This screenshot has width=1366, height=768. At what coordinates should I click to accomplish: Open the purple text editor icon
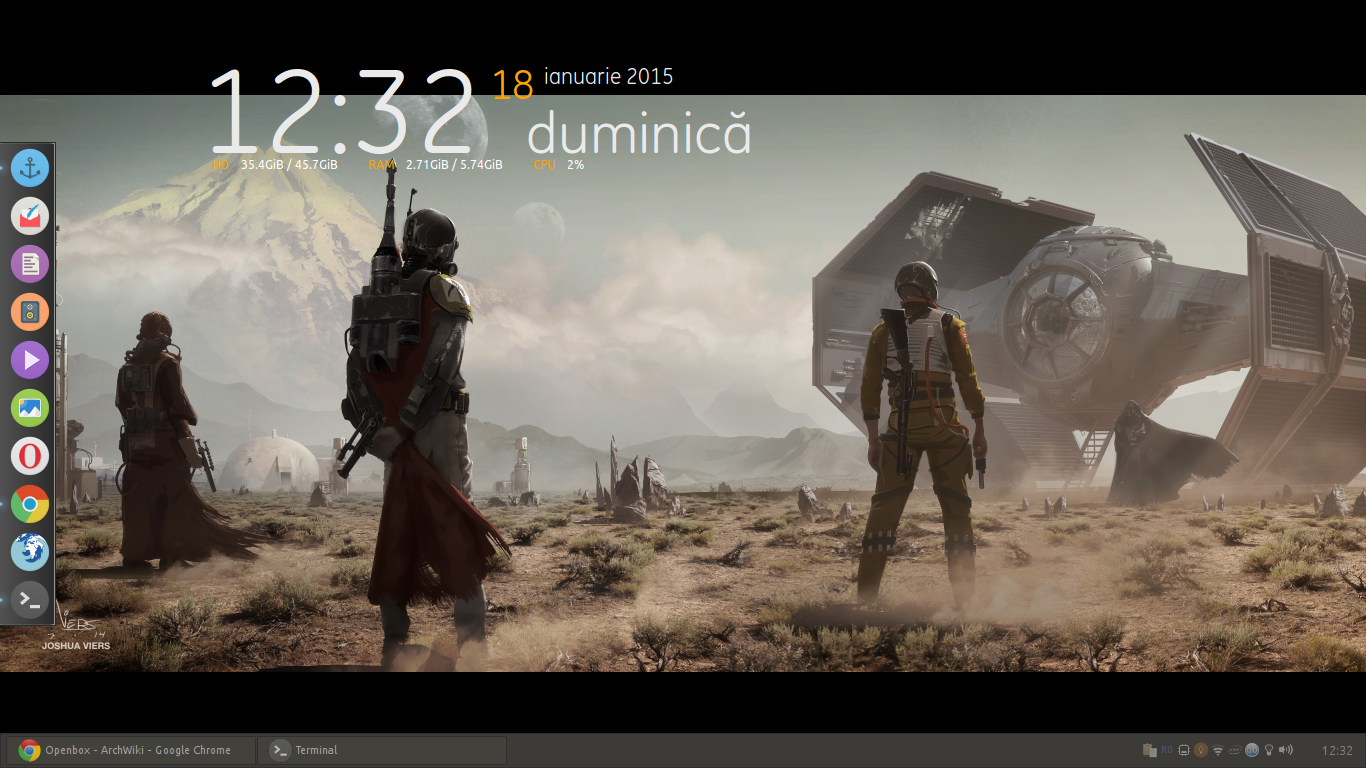pyautogui.click(x=30, y=264)
